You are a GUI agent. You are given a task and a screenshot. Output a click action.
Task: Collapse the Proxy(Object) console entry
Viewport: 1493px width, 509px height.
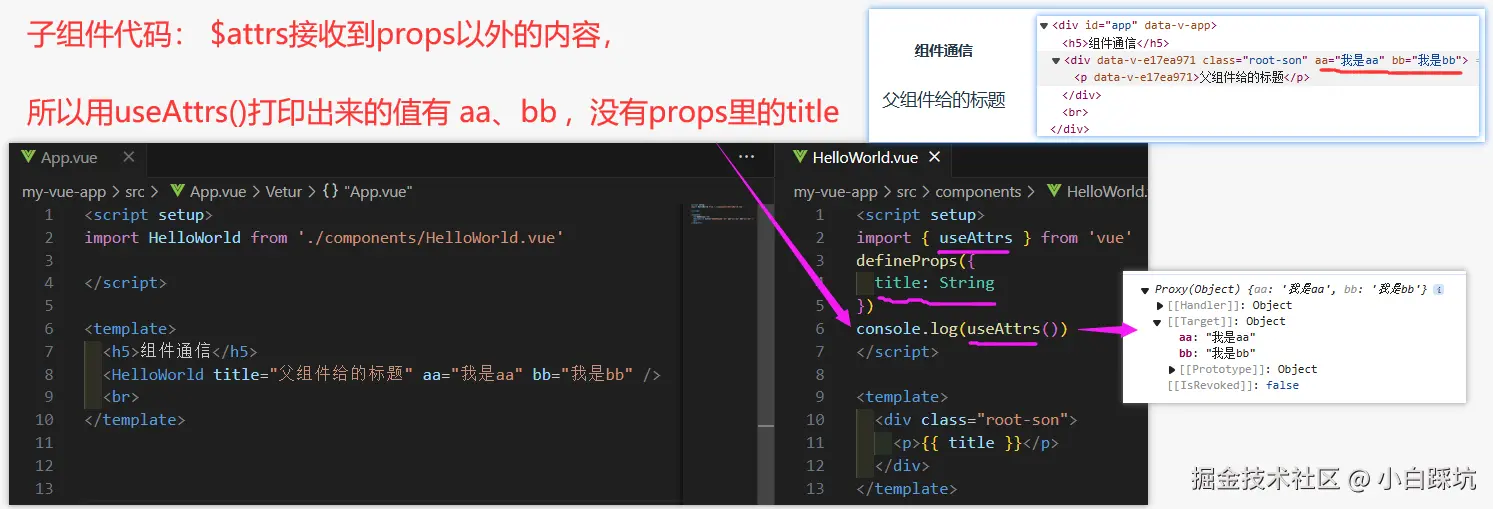1146,289
